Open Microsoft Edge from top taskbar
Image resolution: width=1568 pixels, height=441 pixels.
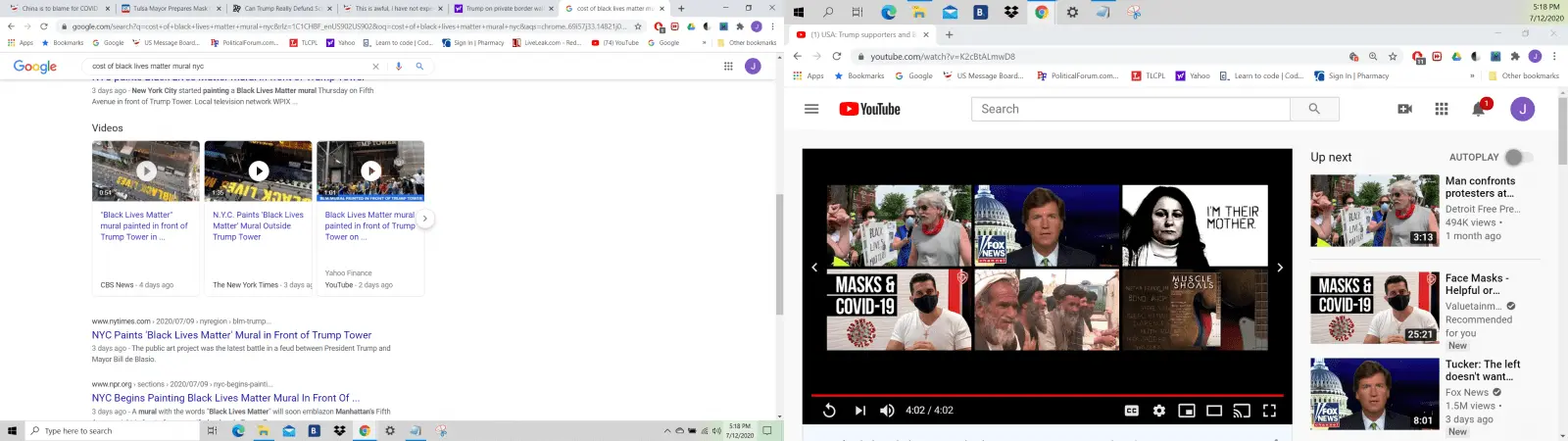pos(889,13)
